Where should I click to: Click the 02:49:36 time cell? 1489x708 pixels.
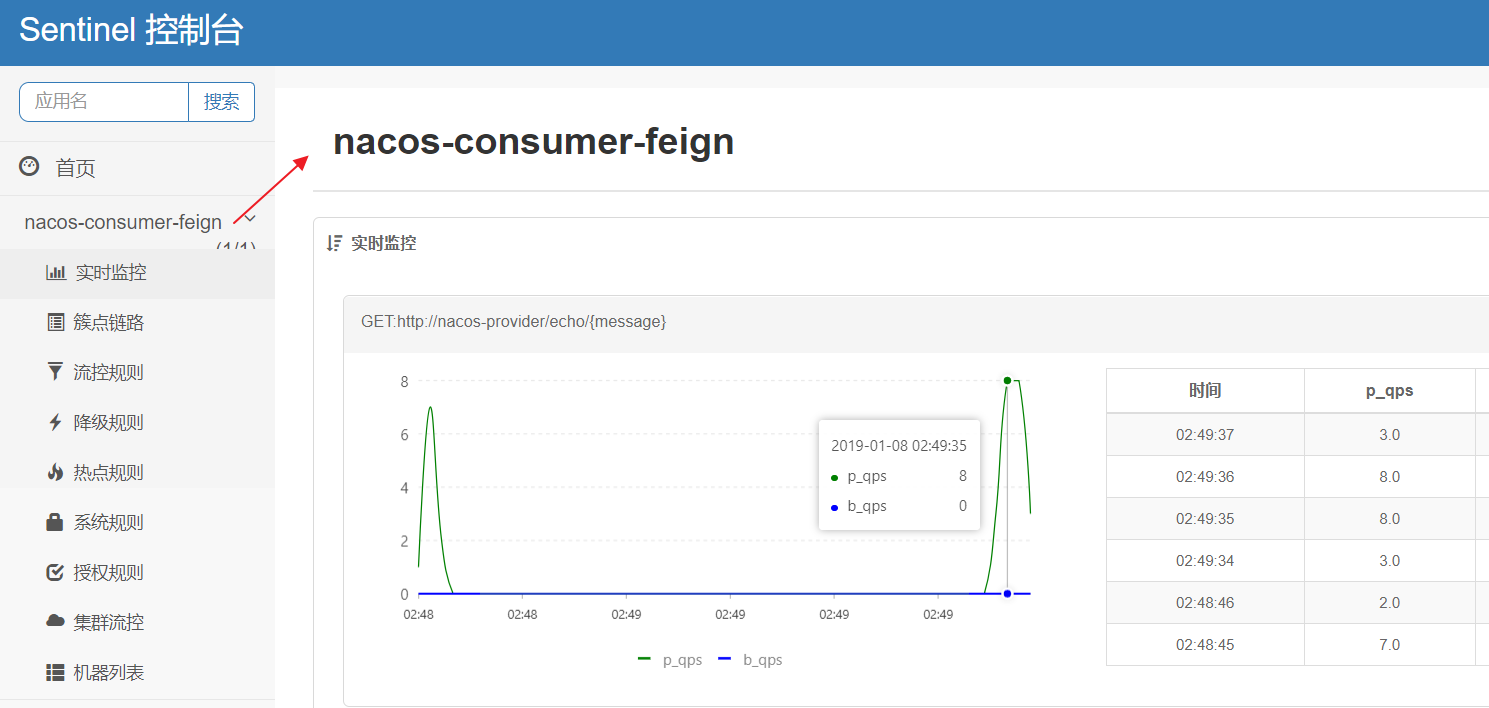(1205, 476)
